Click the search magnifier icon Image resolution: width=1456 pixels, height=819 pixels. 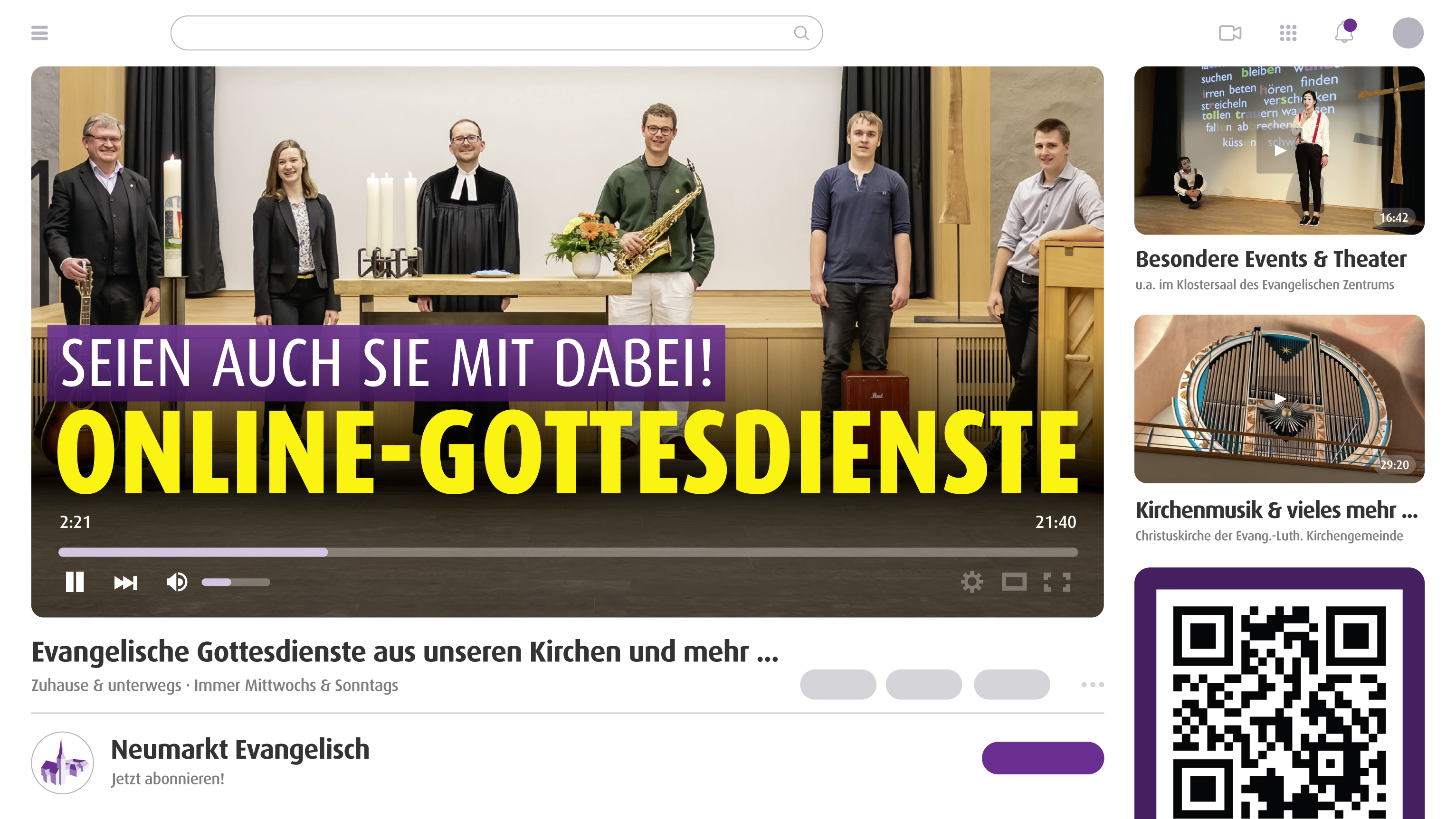pyautogui.click(x=801, y=33)
